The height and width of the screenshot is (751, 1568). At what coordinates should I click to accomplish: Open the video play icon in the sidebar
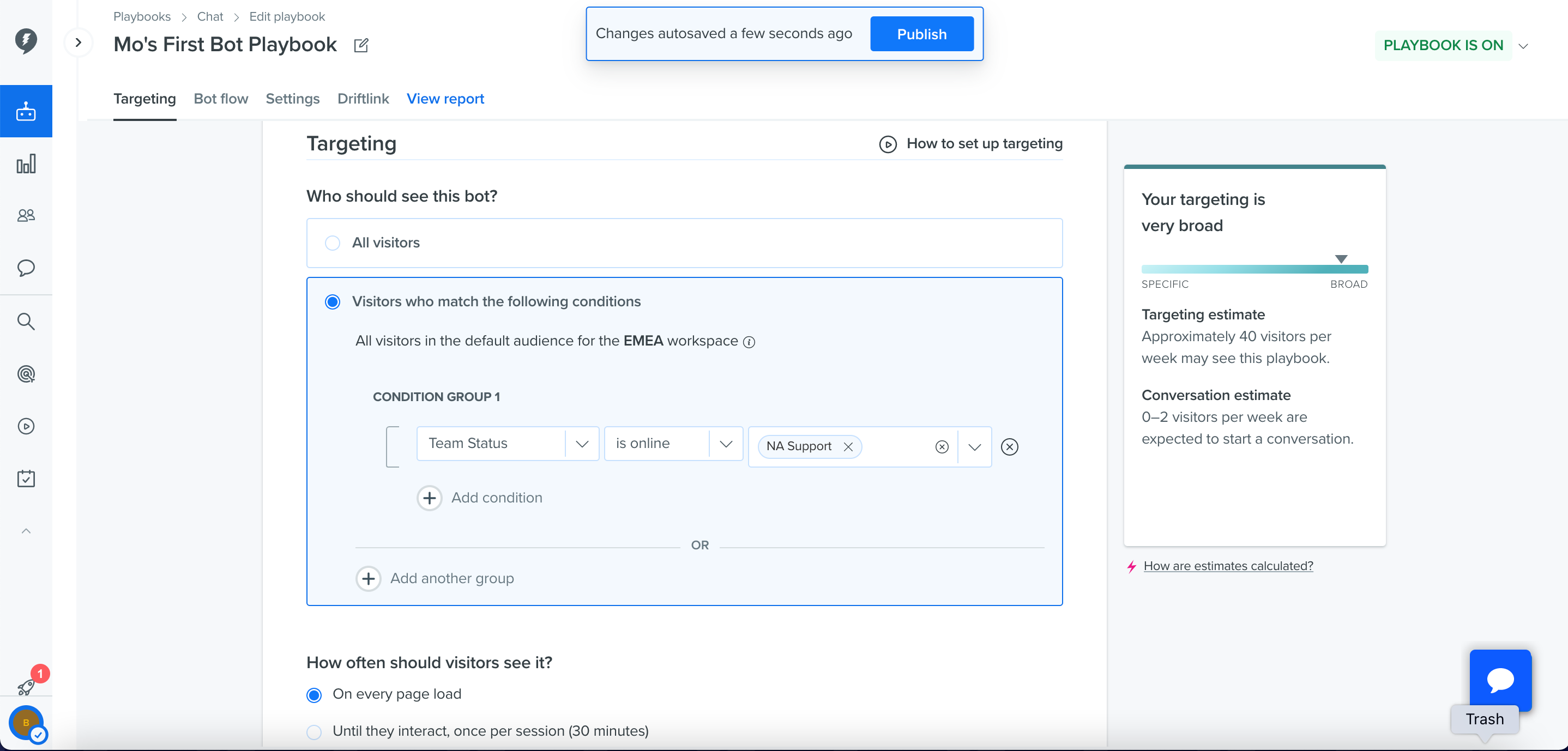coord(26,426)
